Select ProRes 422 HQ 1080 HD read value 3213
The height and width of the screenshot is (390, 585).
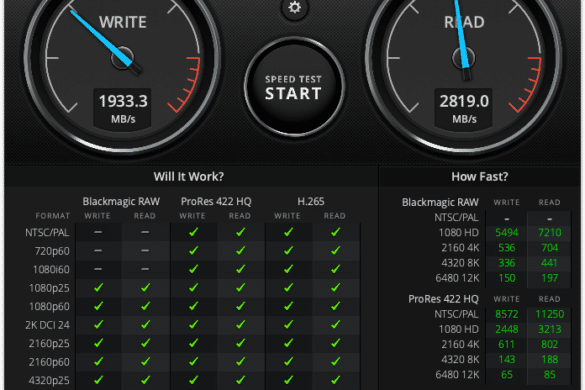coord(550,329)
